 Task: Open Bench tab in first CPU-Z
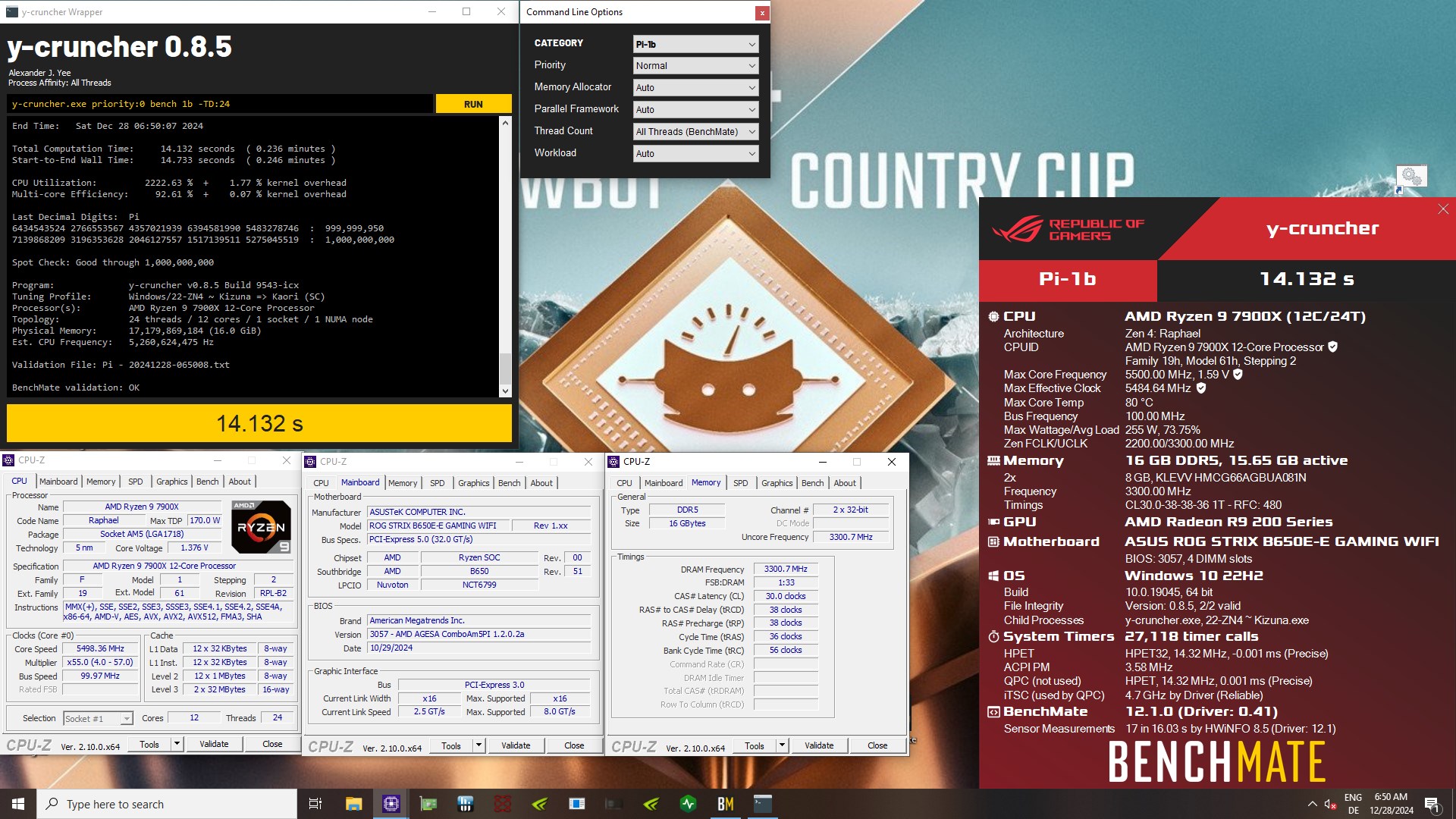(207, 482)
